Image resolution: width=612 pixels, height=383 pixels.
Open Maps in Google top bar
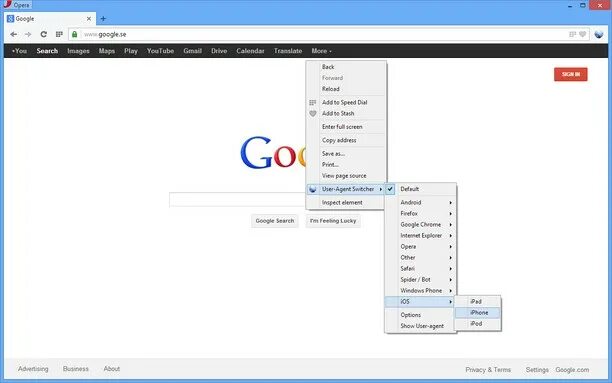pos(107,51)
